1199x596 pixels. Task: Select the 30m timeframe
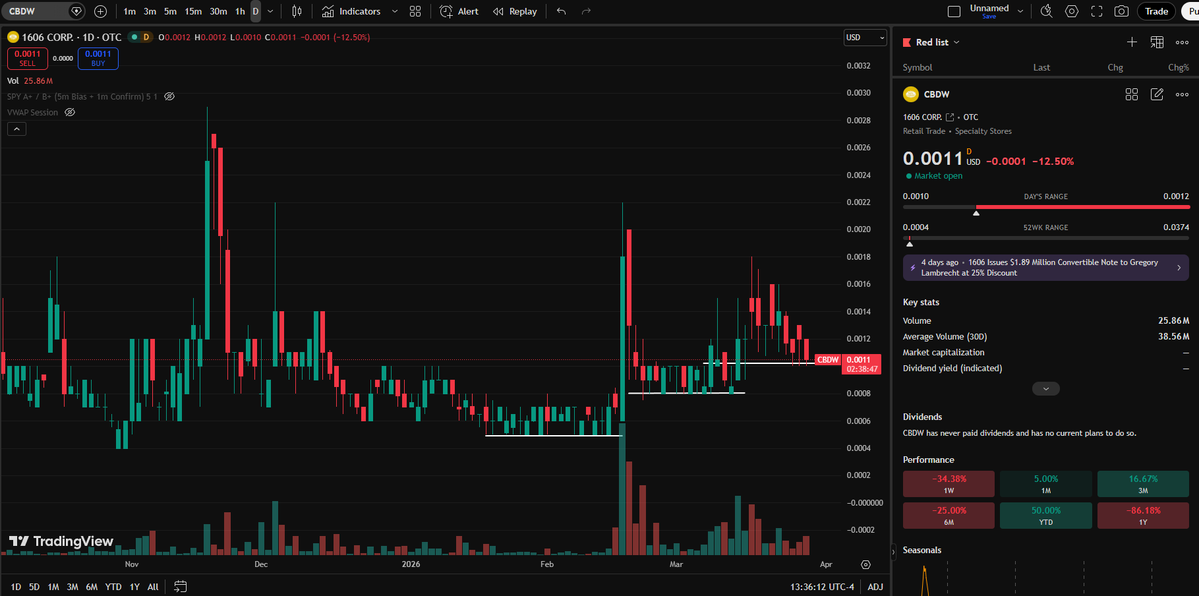click(218, 11)
